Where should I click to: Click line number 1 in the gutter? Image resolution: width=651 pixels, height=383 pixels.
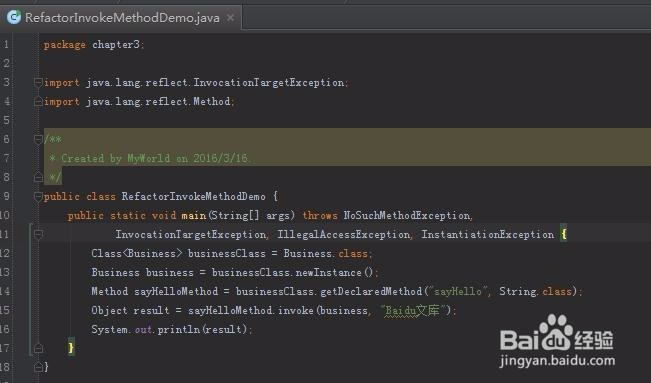[5, 44]
